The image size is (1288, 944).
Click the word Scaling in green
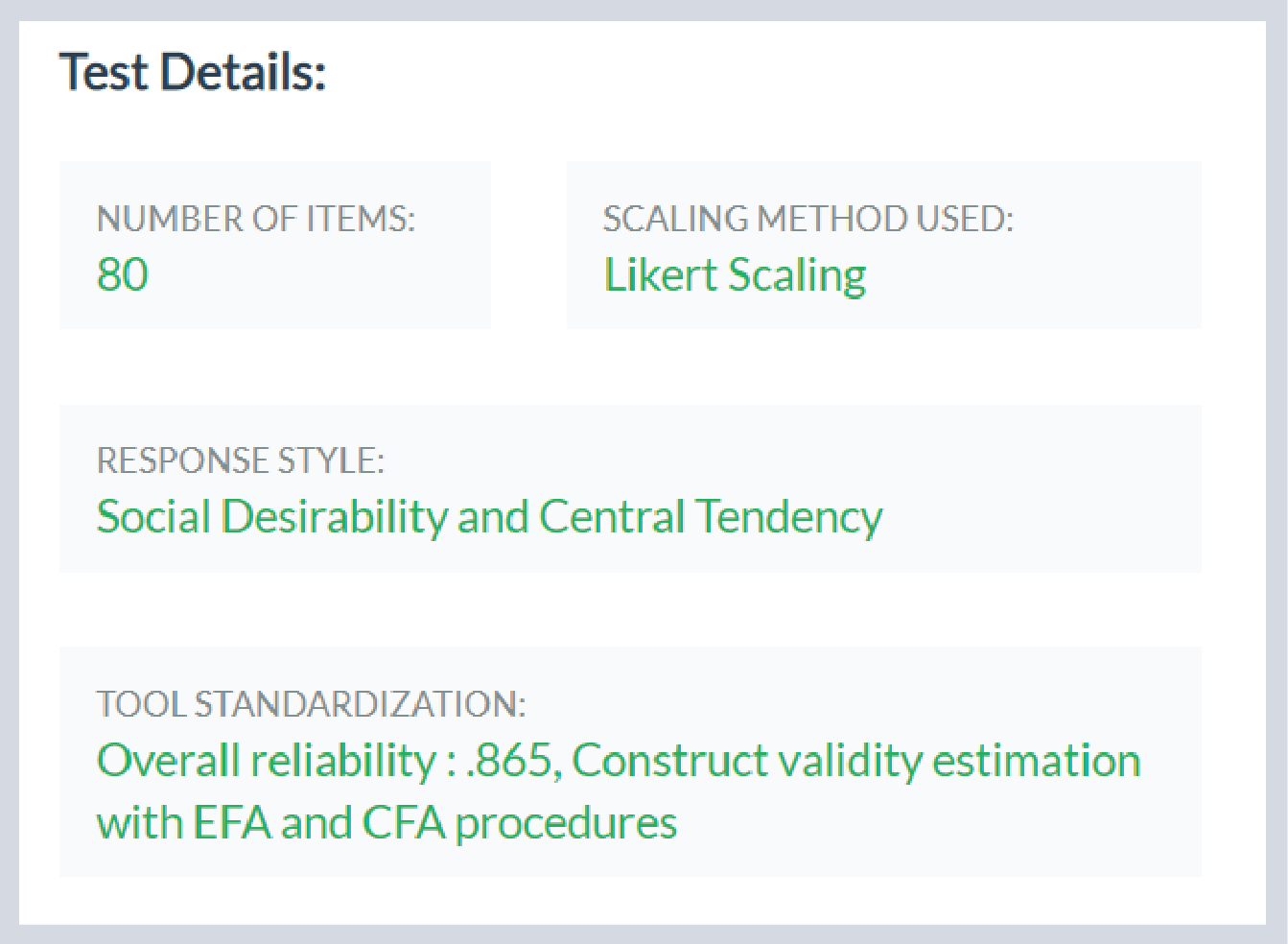coord(797,276)
